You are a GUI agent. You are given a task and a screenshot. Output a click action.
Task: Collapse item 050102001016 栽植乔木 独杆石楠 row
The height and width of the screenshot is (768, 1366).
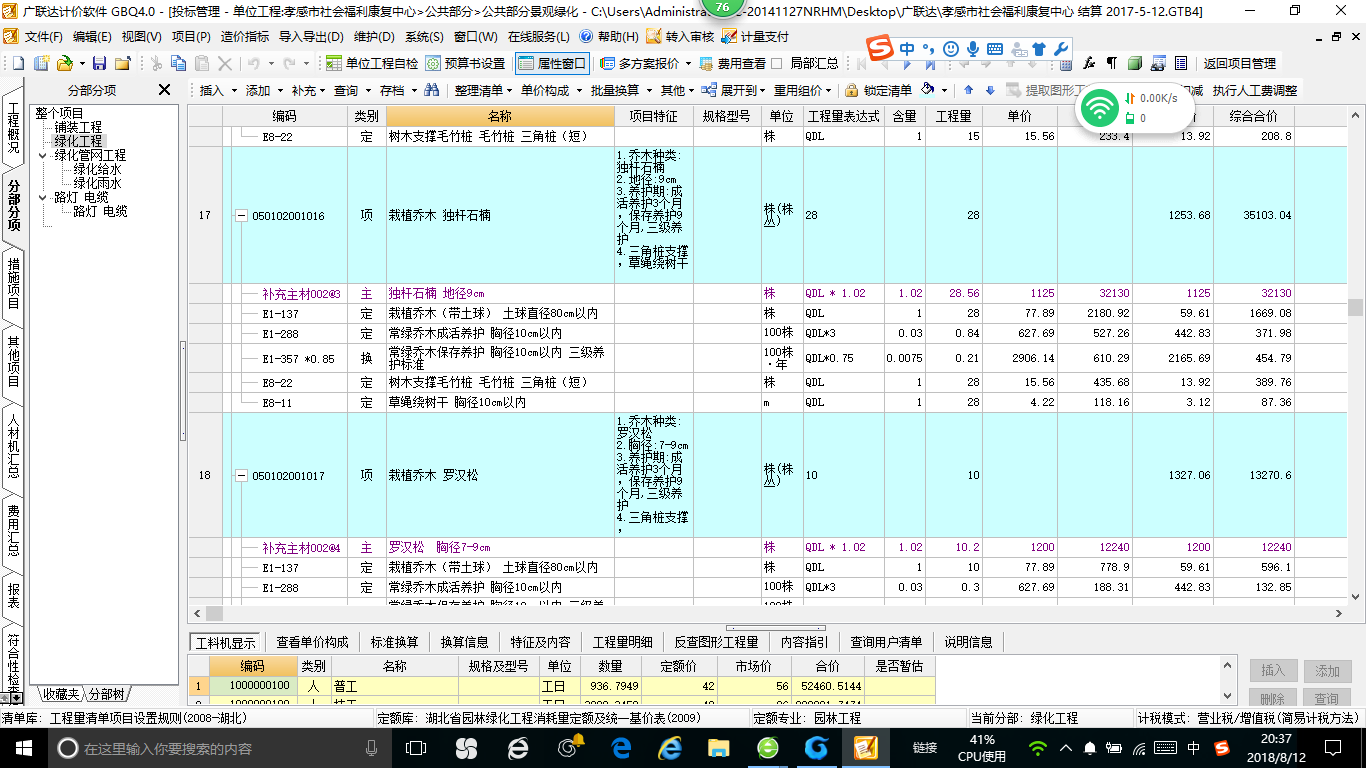241,216
